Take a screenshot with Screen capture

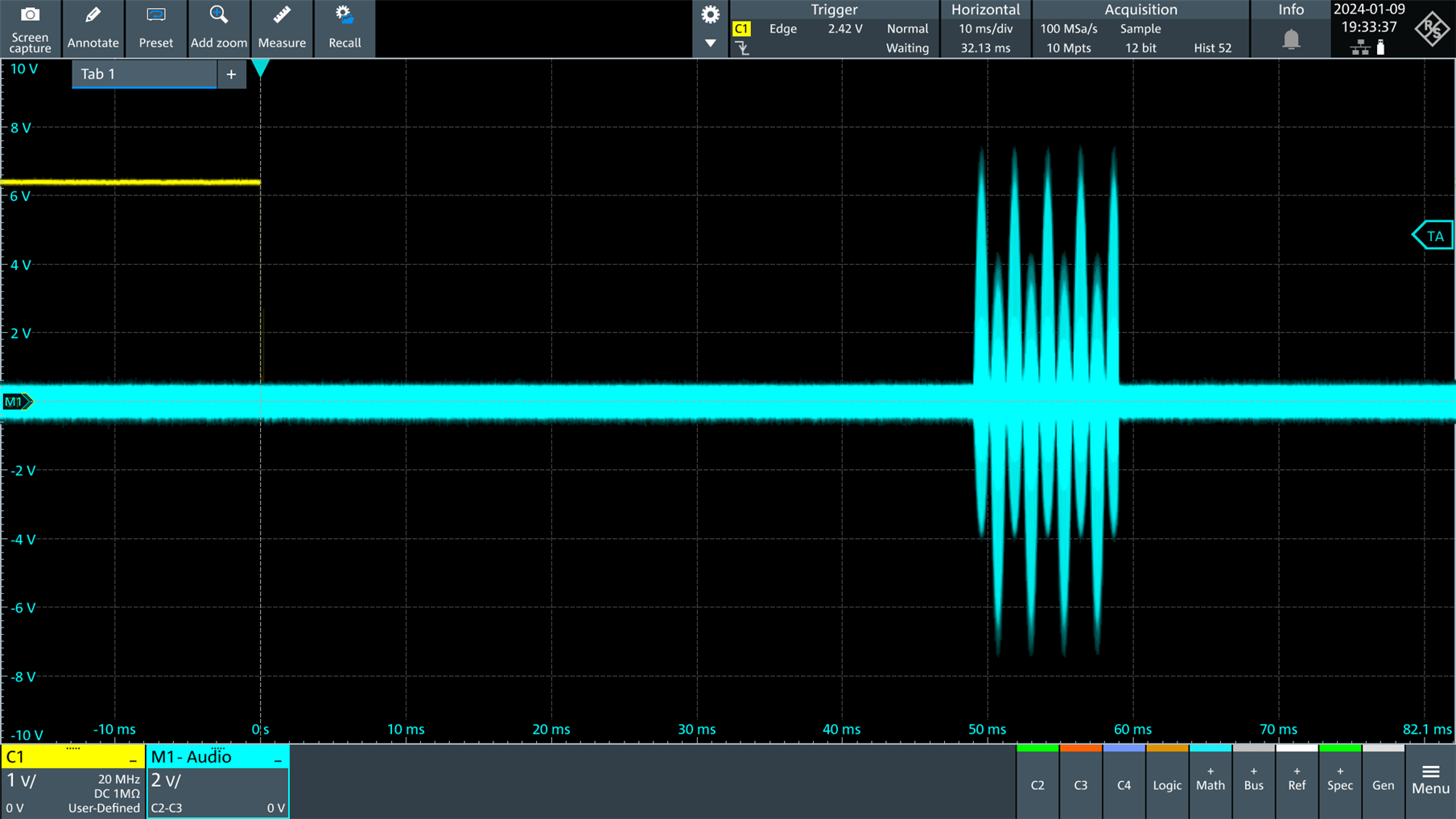(31, 28)
